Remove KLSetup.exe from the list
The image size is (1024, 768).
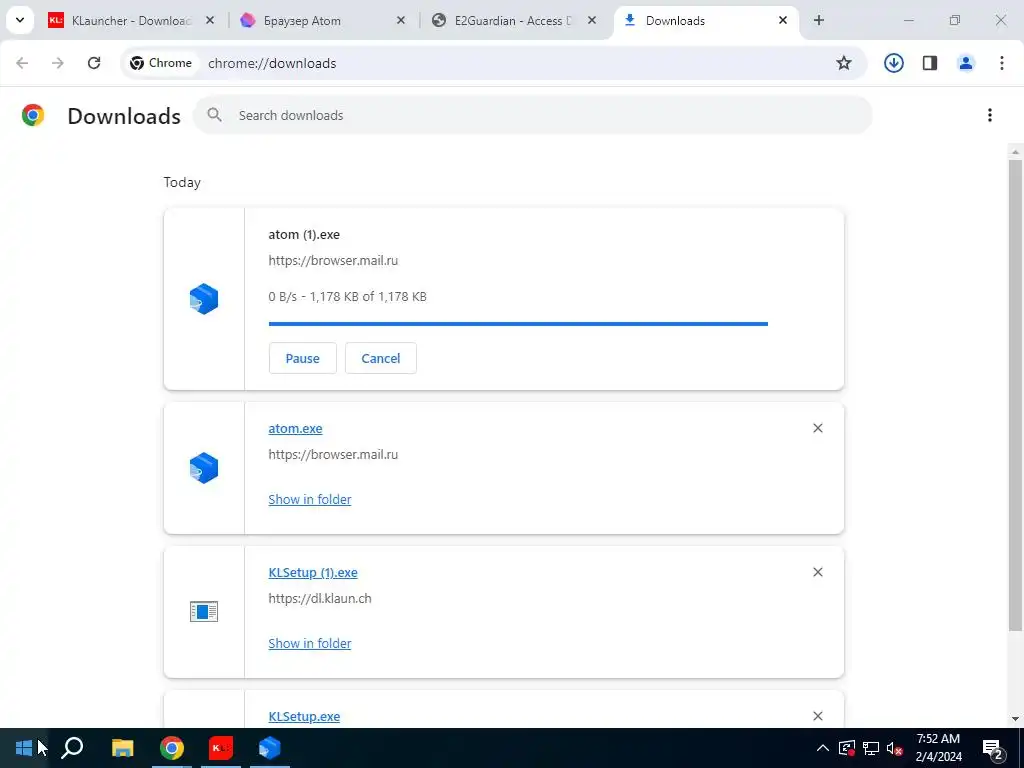click(x=818, y=716)
